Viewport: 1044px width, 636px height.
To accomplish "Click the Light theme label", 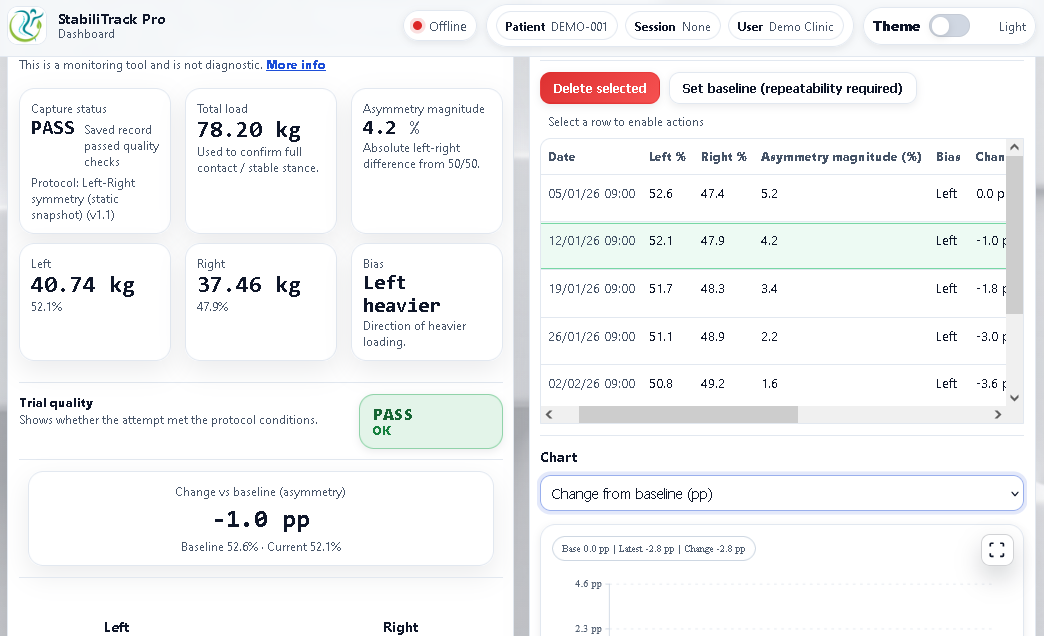I will [x=1012, y=27].
